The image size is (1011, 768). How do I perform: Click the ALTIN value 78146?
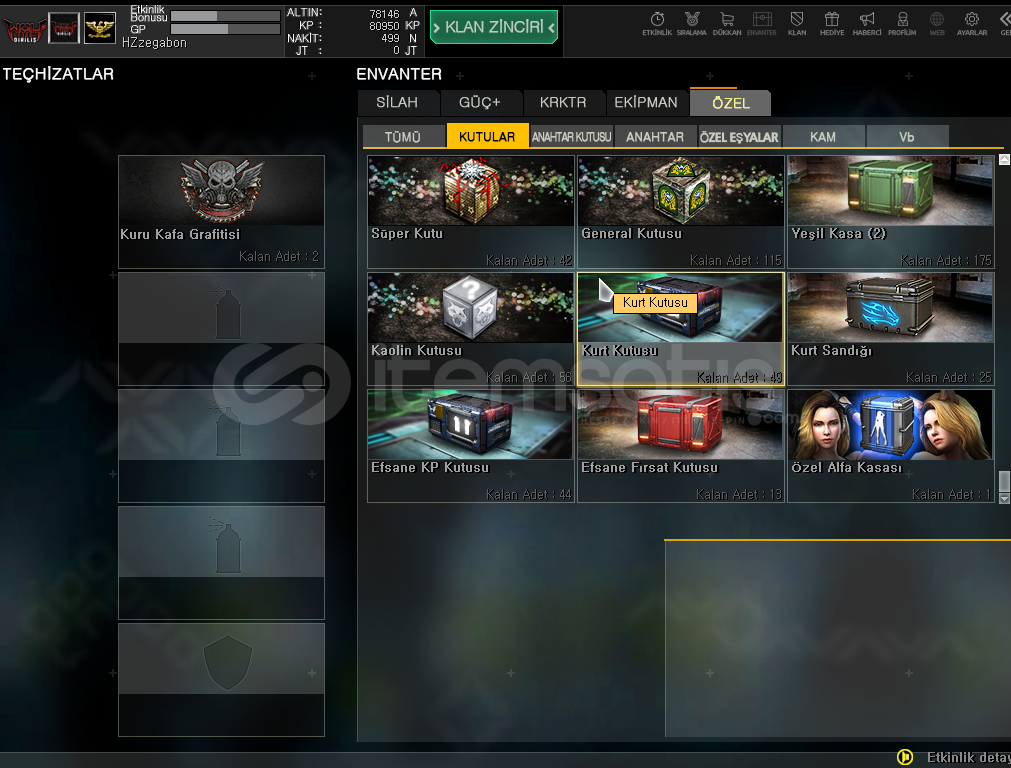pos(384,14)
